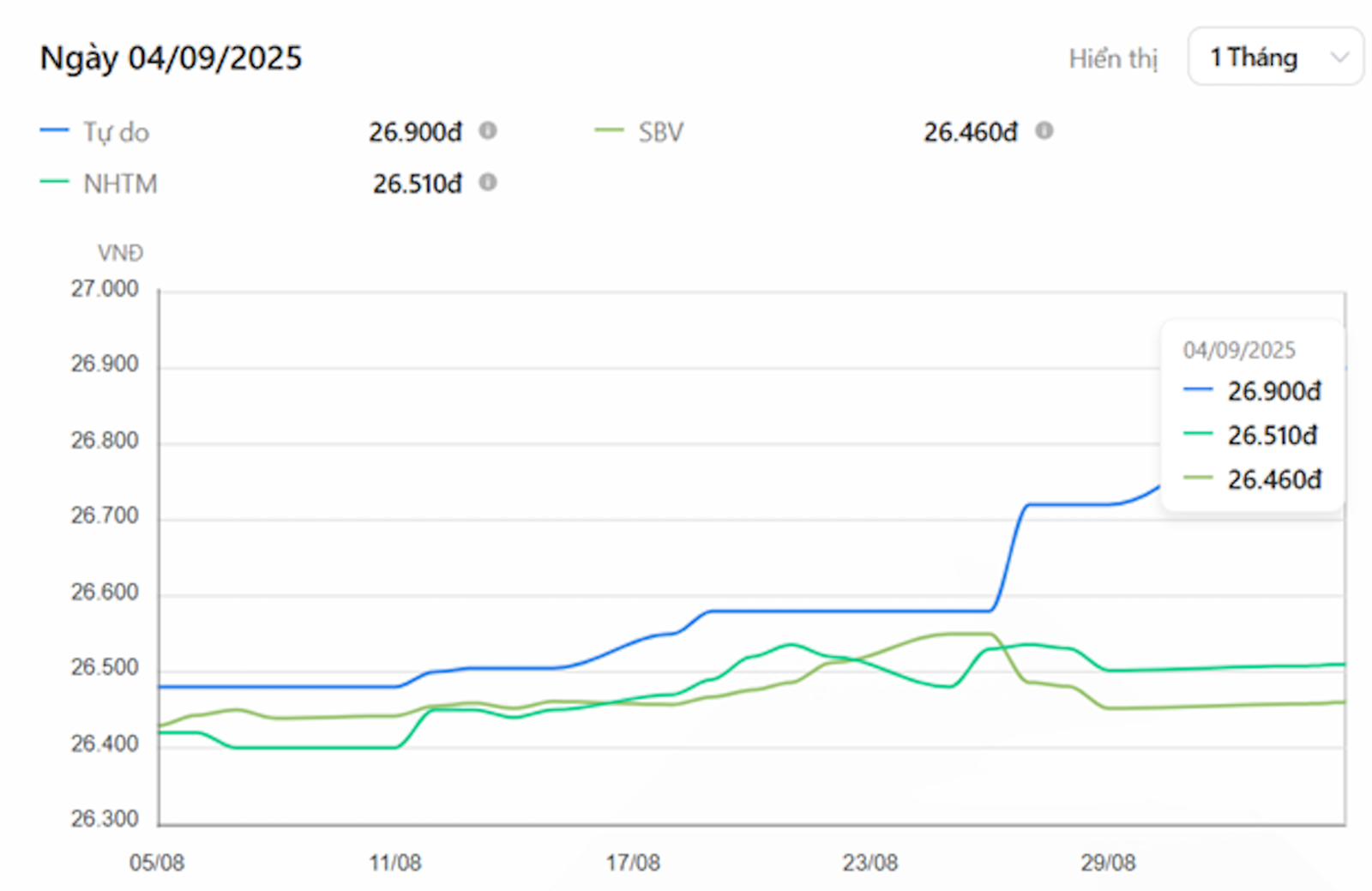Click the 11/08 date on the x-axis
Viewport: 1372px width, 891px height.
click(394, 863)
